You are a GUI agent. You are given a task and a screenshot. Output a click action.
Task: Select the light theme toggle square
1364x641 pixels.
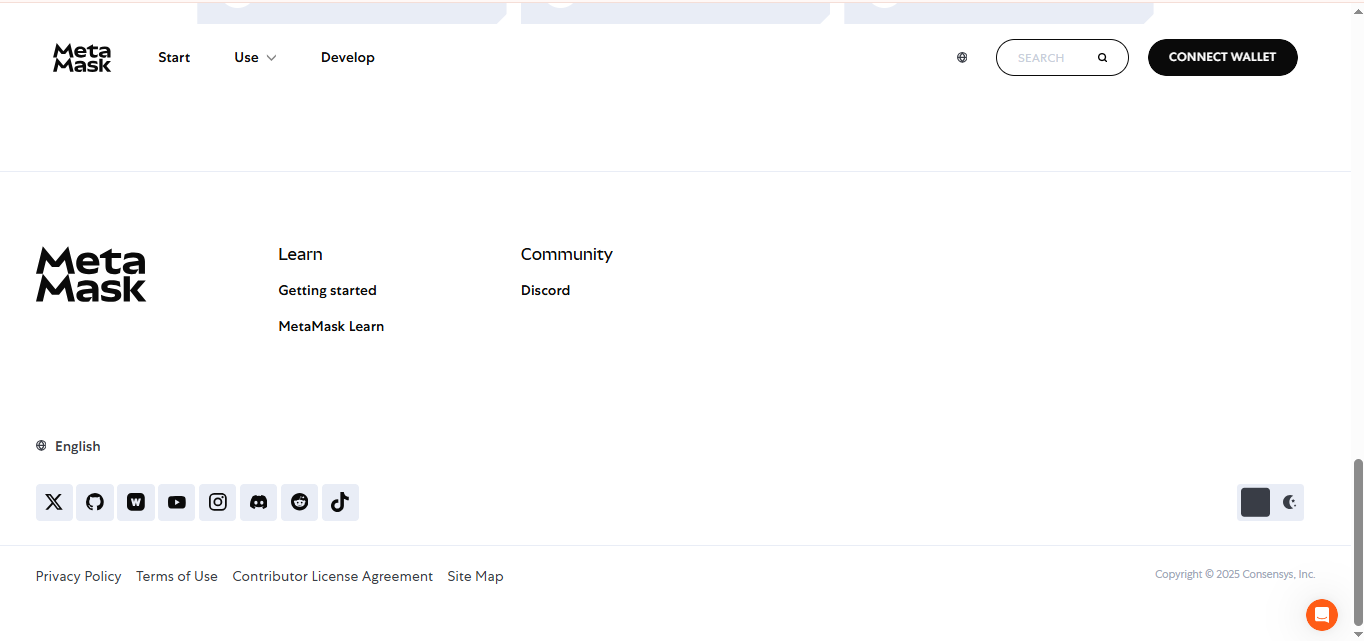pyautogui.click(x=1255, y=502)
